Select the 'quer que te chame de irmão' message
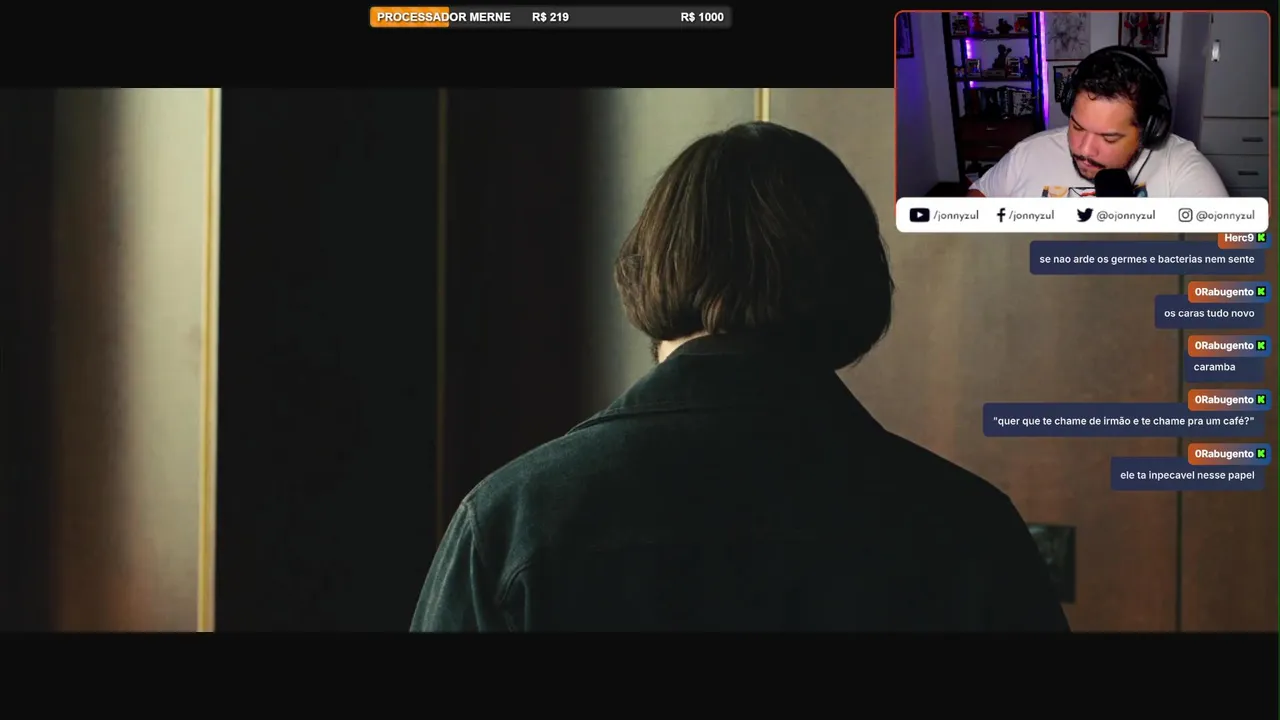Image resolution: width=1280 pixels, height=720 pixels. point(1123,421)
